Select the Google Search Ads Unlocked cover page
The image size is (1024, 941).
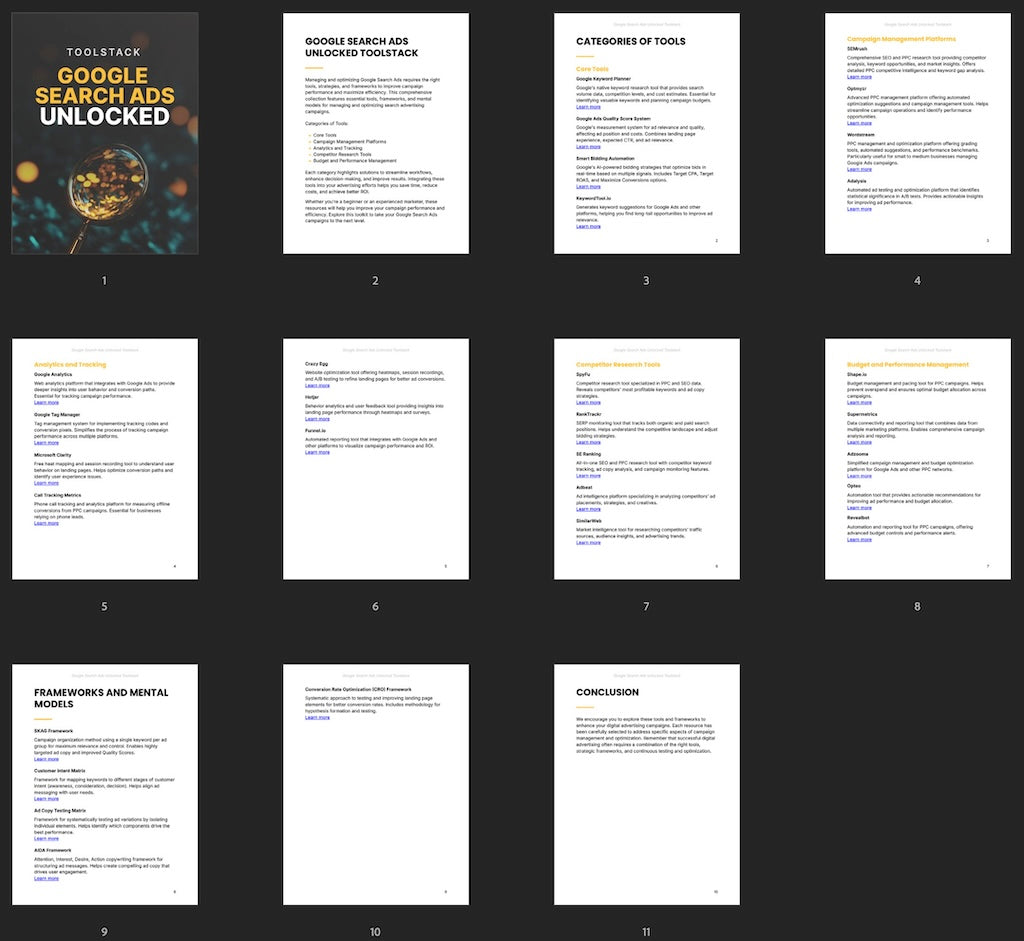(104, 133)
